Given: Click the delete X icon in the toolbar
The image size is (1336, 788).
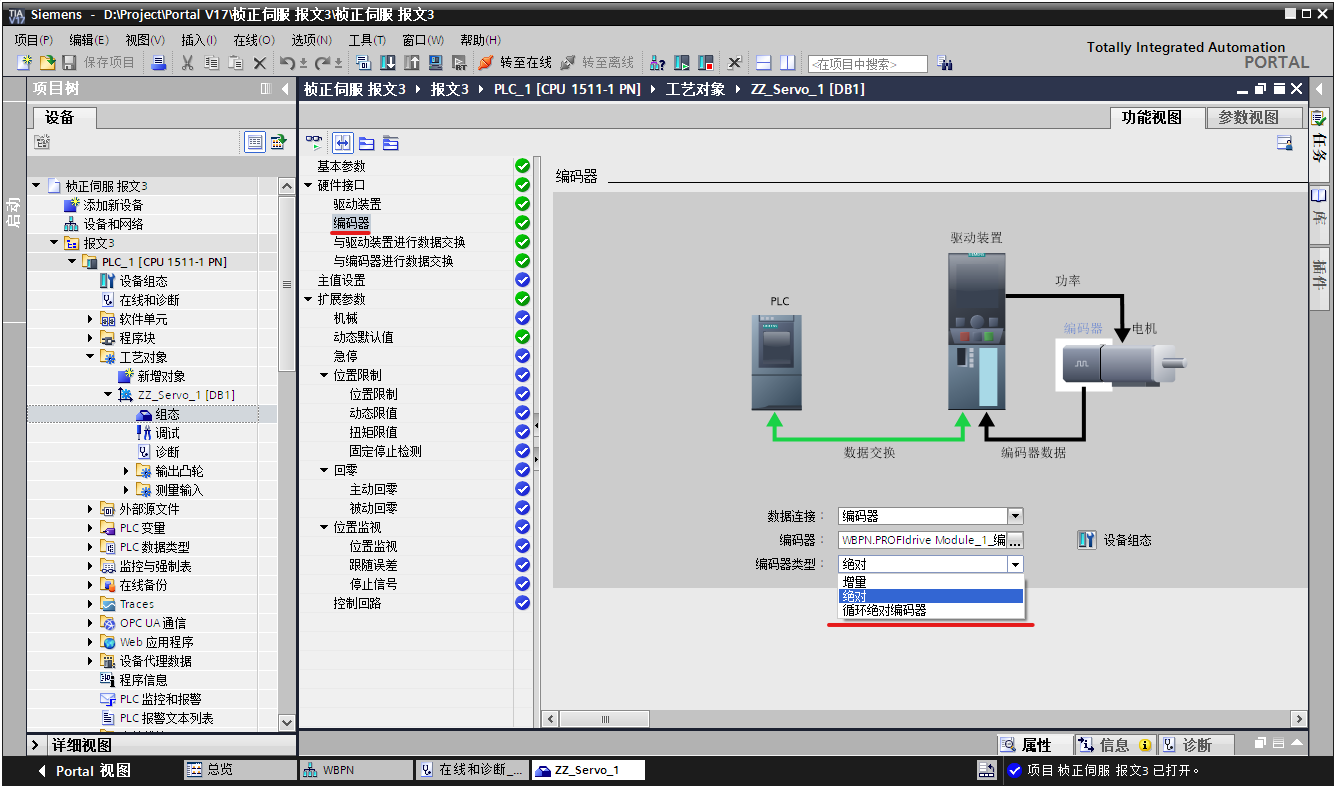Looking at the screenshot, I should click(260, 63).
